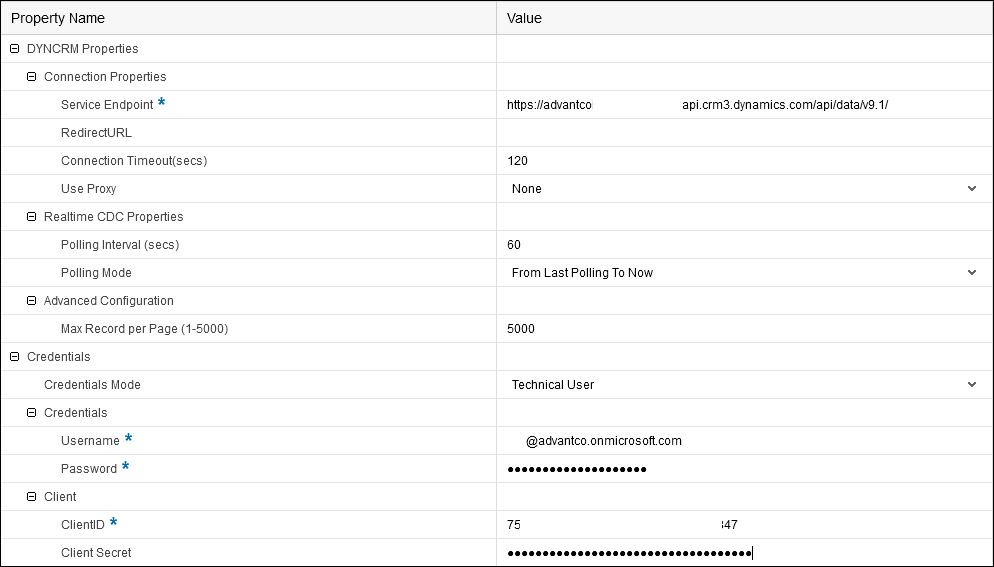This screenshot has height=567, width=994.
Task: Collapse the Advanced Configuration group
Action: pos(32,300)
